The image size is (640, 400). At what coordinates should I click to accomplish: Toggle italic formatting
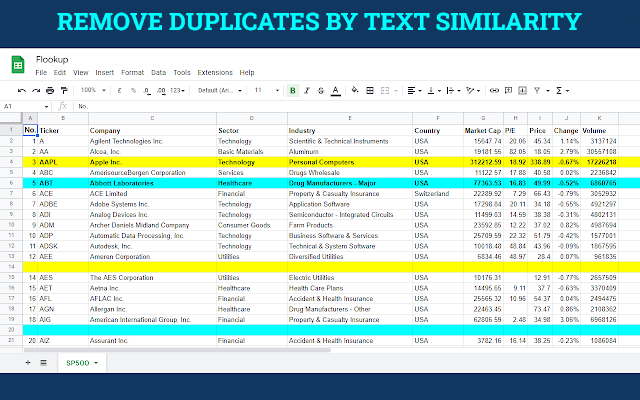(x=306, y=90)
